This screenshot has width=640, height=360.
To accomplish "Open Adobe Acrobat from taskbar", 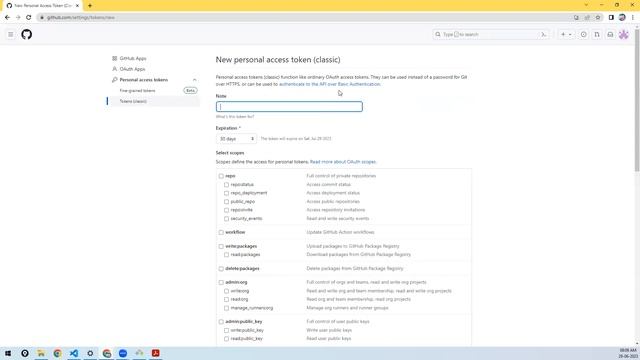I will tap(156, 353).
